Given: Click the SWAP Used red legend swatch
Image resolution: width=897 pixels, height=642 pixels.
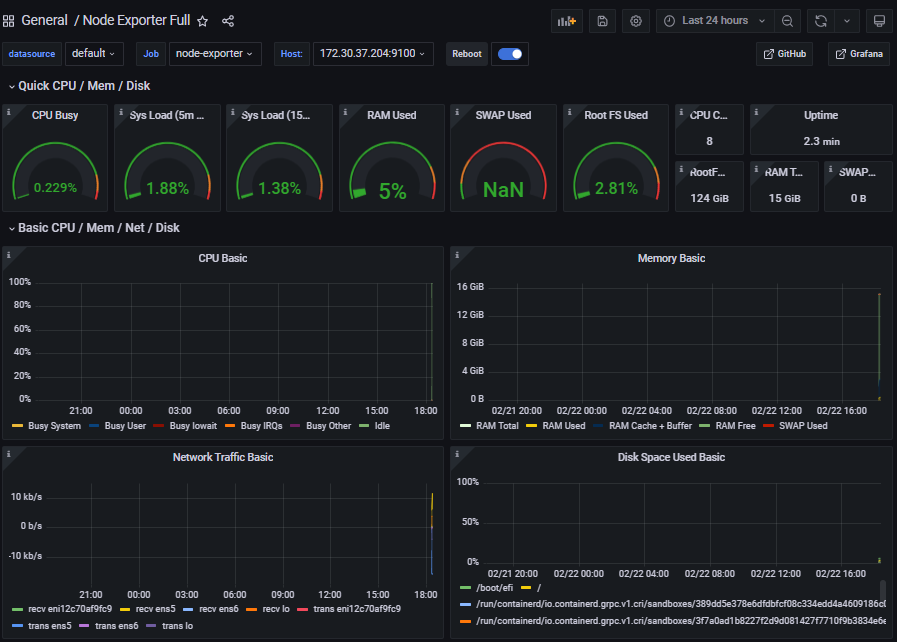Looking at the screenshot, I should tap(768, 426).
